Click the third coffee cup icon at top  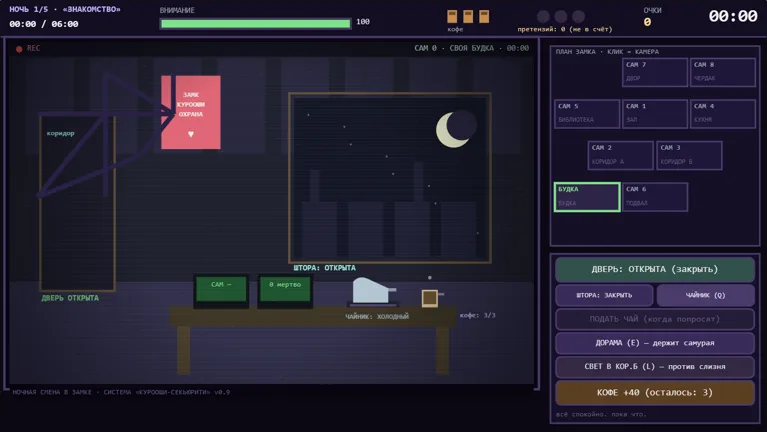pyautogui.click(x=484, y=16)
